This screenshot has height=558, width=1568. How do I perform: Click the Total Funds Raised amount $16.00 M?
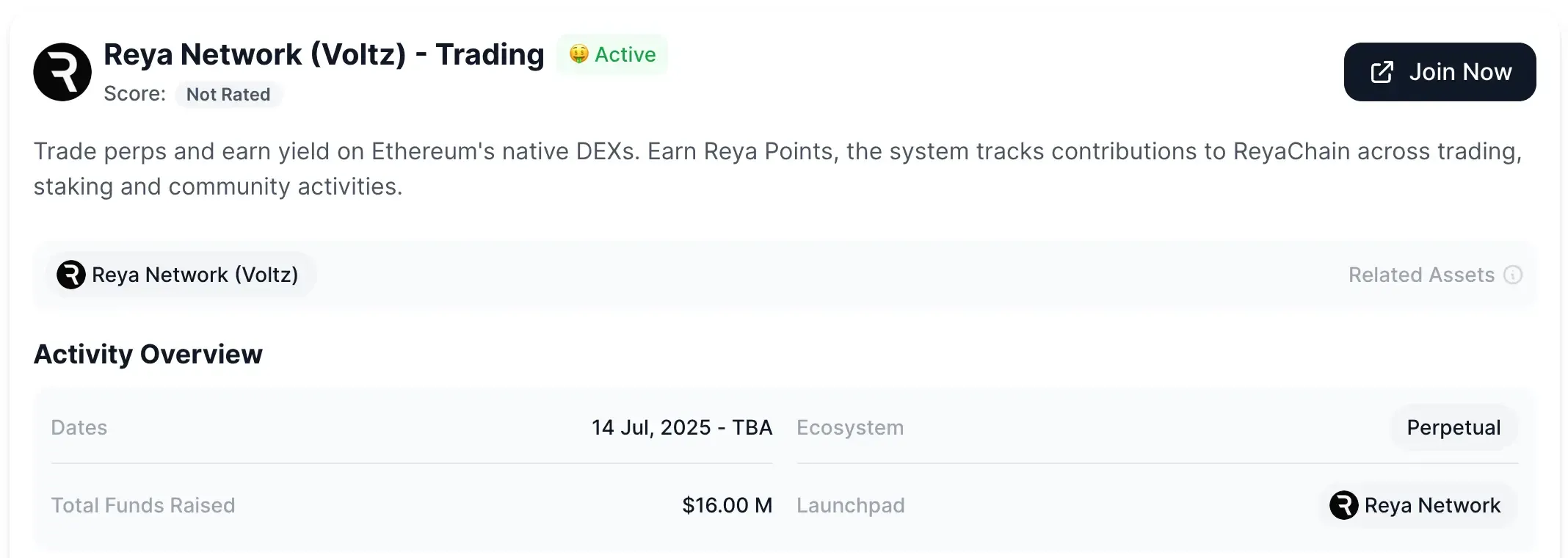tap(727, 505)
